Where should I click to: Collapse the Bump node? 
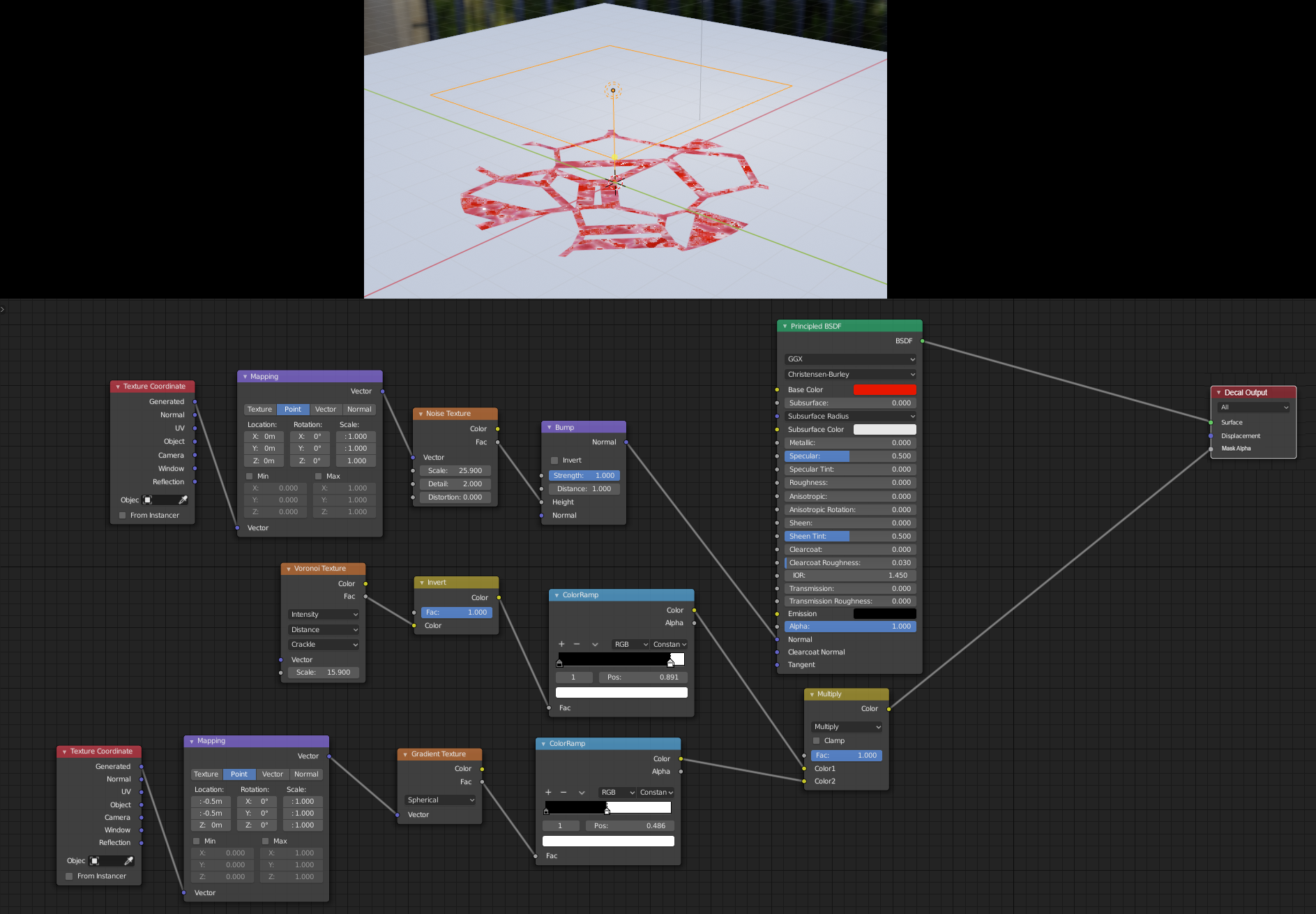pos(549,427)
